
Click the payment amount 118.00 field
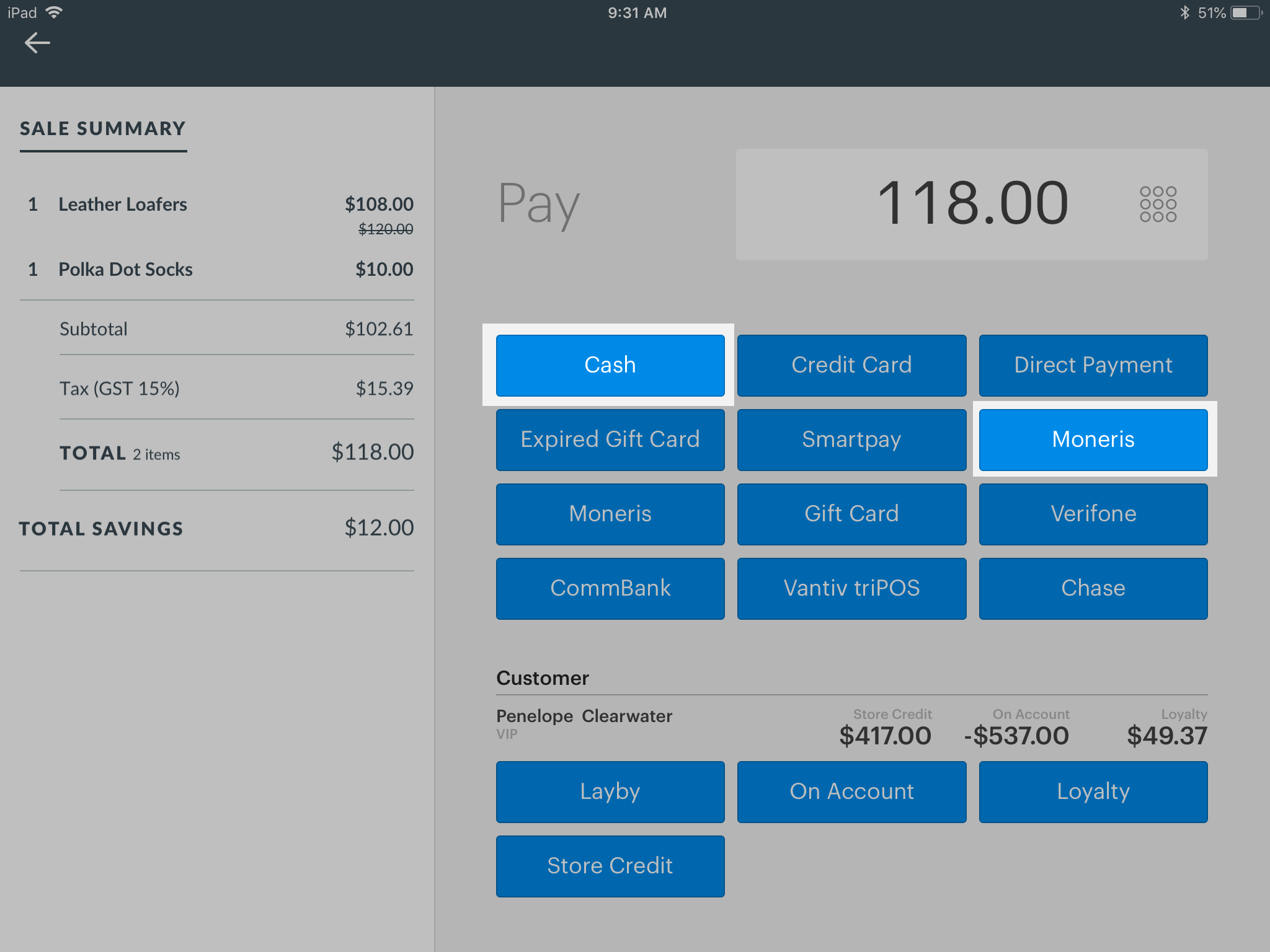[x=971, y=204]
